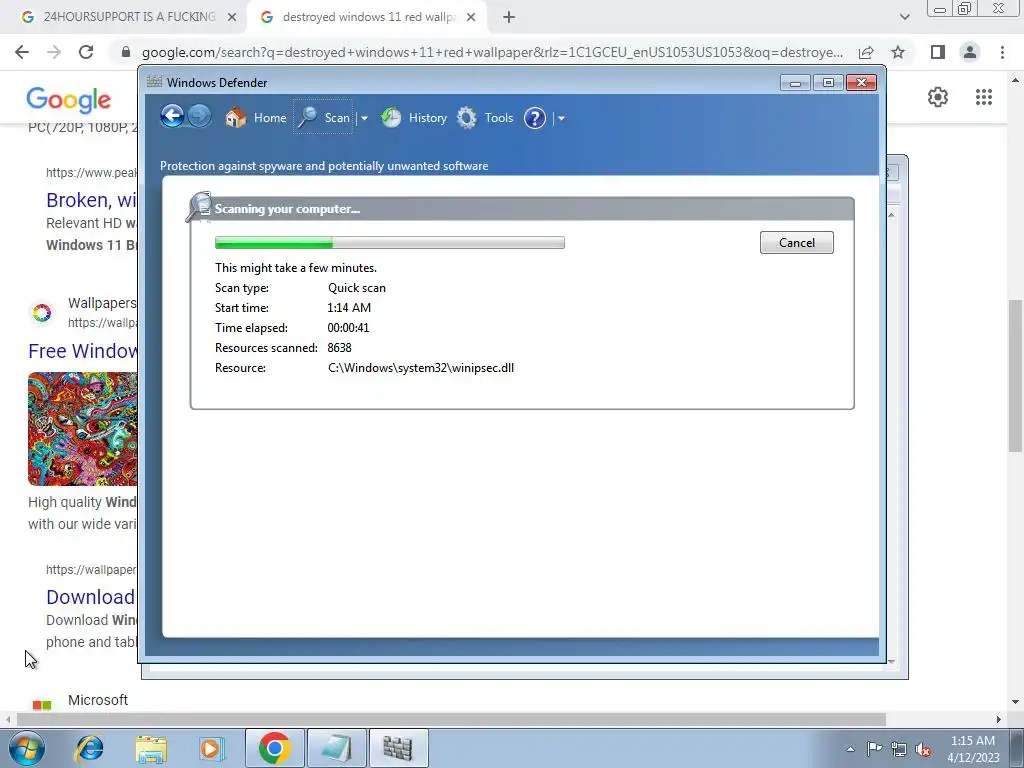This screenshot has height=768, width=1024.
Task: Click the colorful wallpaper thumbnail
Action: (82, 429)
